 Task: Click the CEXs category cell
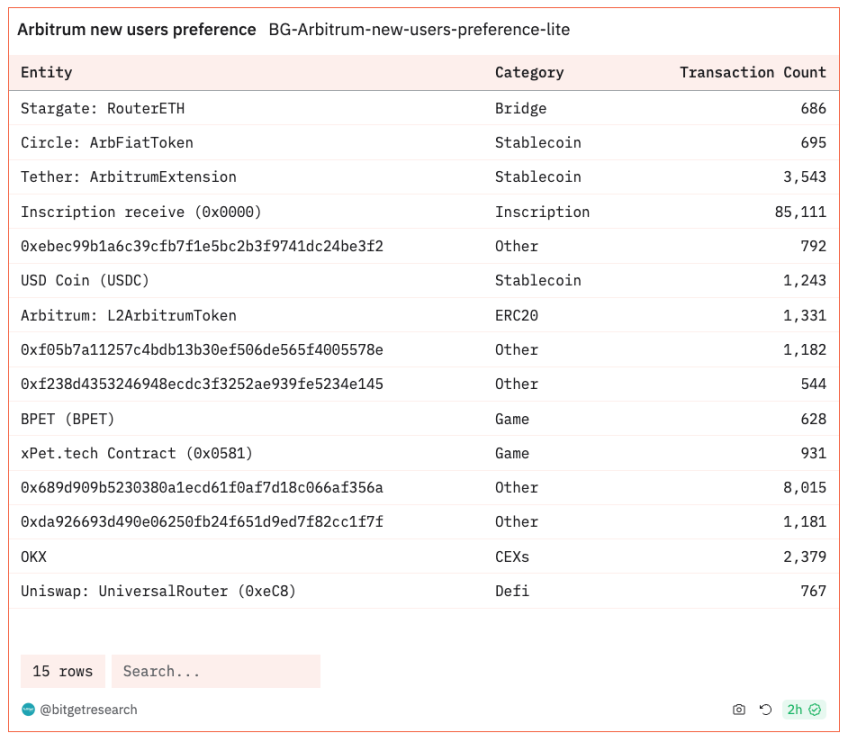512,557
